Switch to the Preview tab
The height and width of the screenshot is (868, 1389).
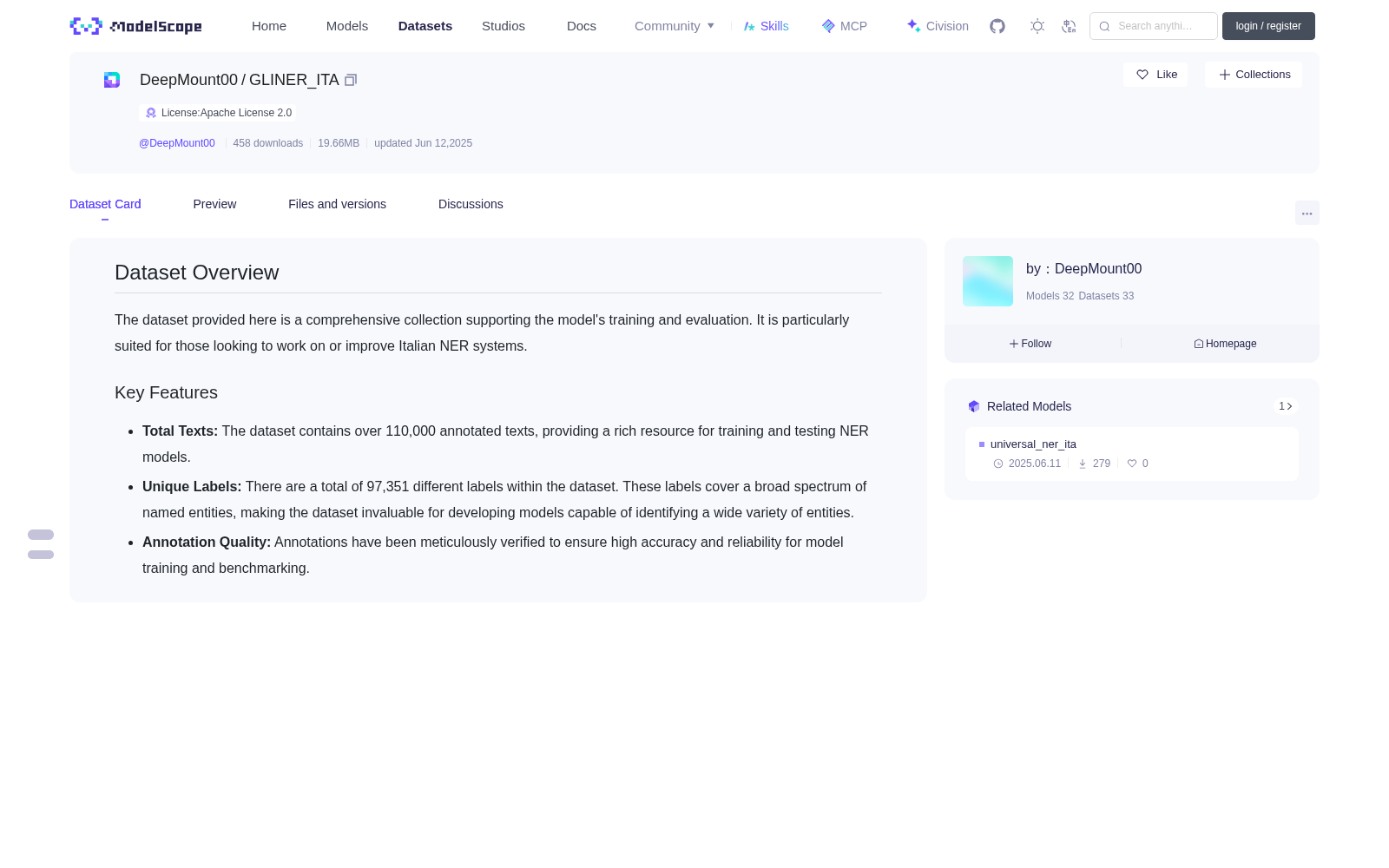coord(214,204)
